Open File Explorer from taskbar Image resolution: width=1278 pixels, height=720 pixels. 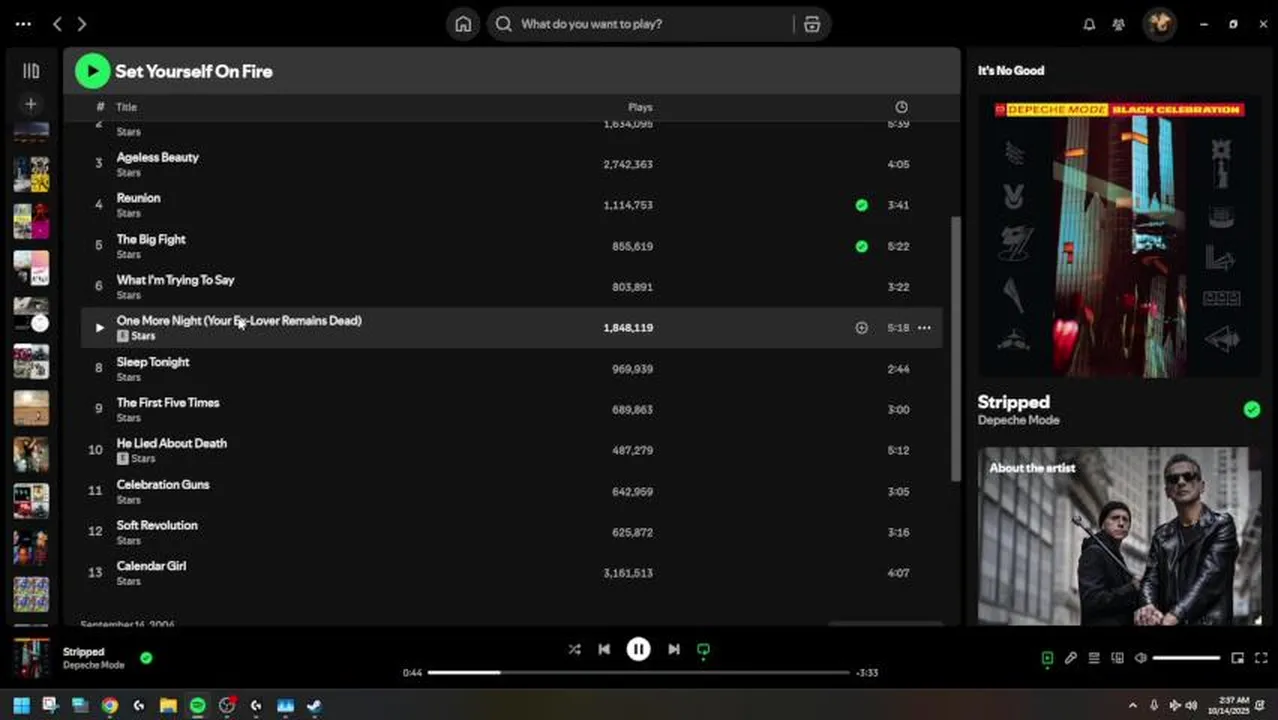click(168, 705)
